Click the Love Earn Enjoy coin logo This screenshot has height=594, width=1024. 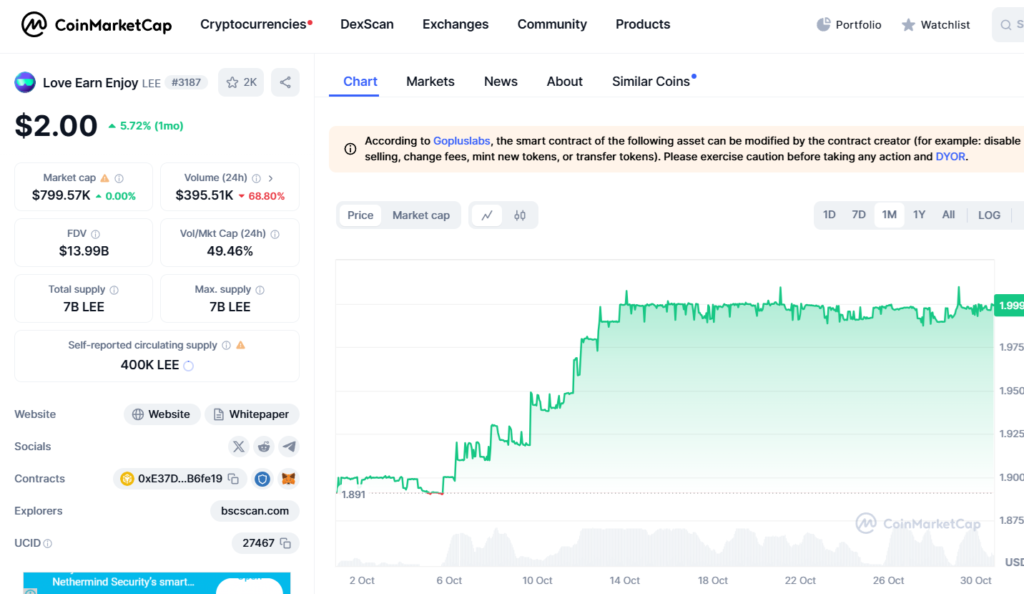[25, 82]
